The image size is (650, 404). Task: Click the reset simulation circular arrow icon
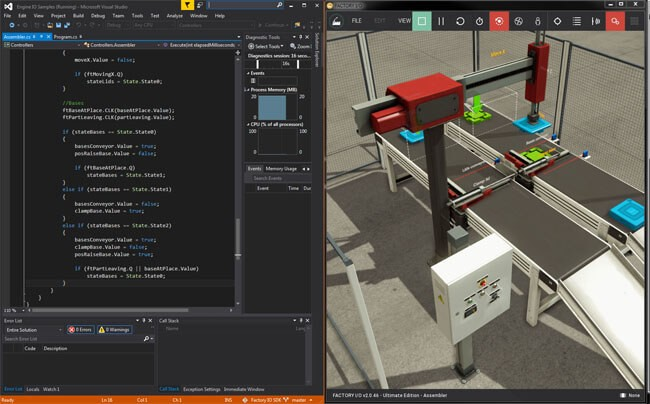pyautogui.click(x=460, y=20)
